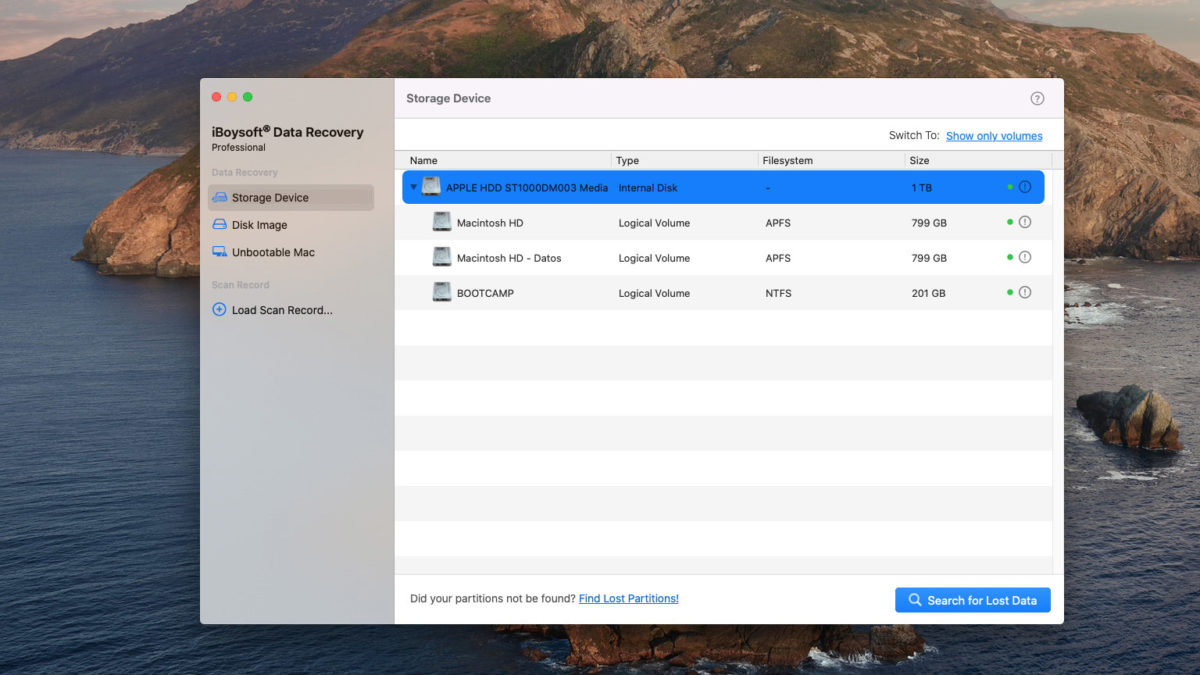Click the green status dot on BOOTCAMP row
The height and width of the screenshot is (675, 1200).
(x=1009, y=292)
